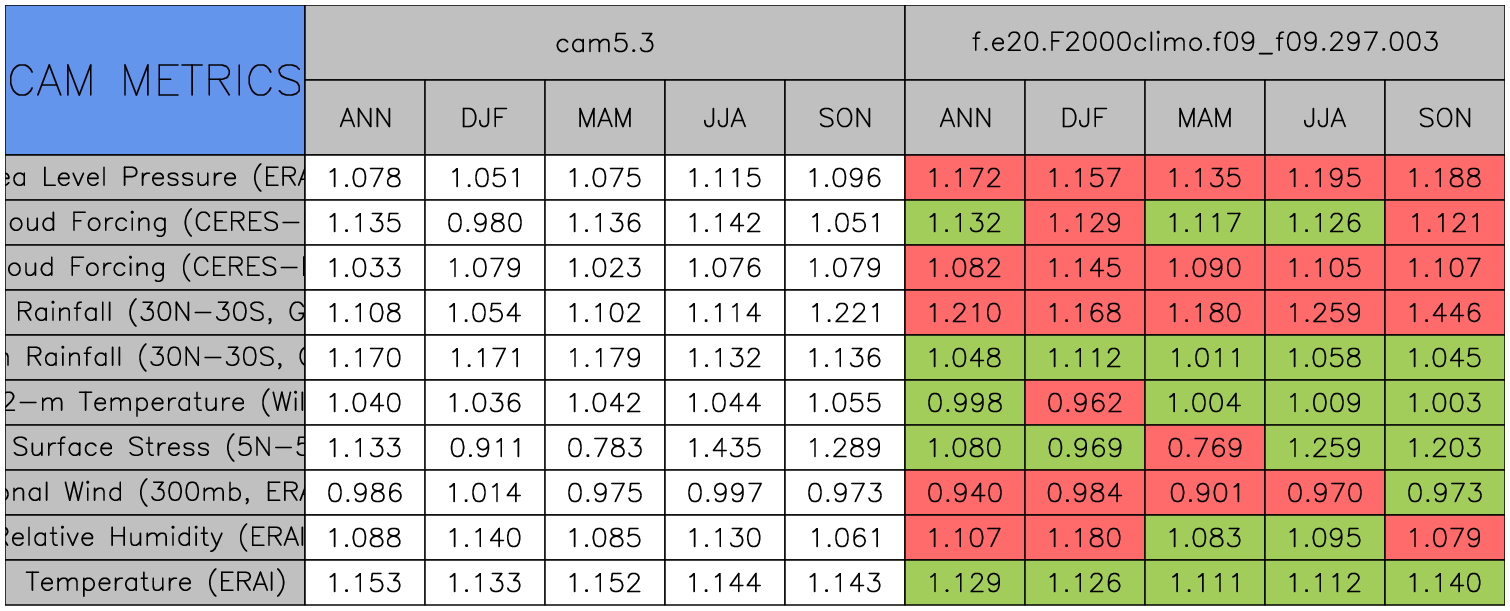Click the CAM METRICS title cell
1510x611 pixels.
click(x=154, y=80)
